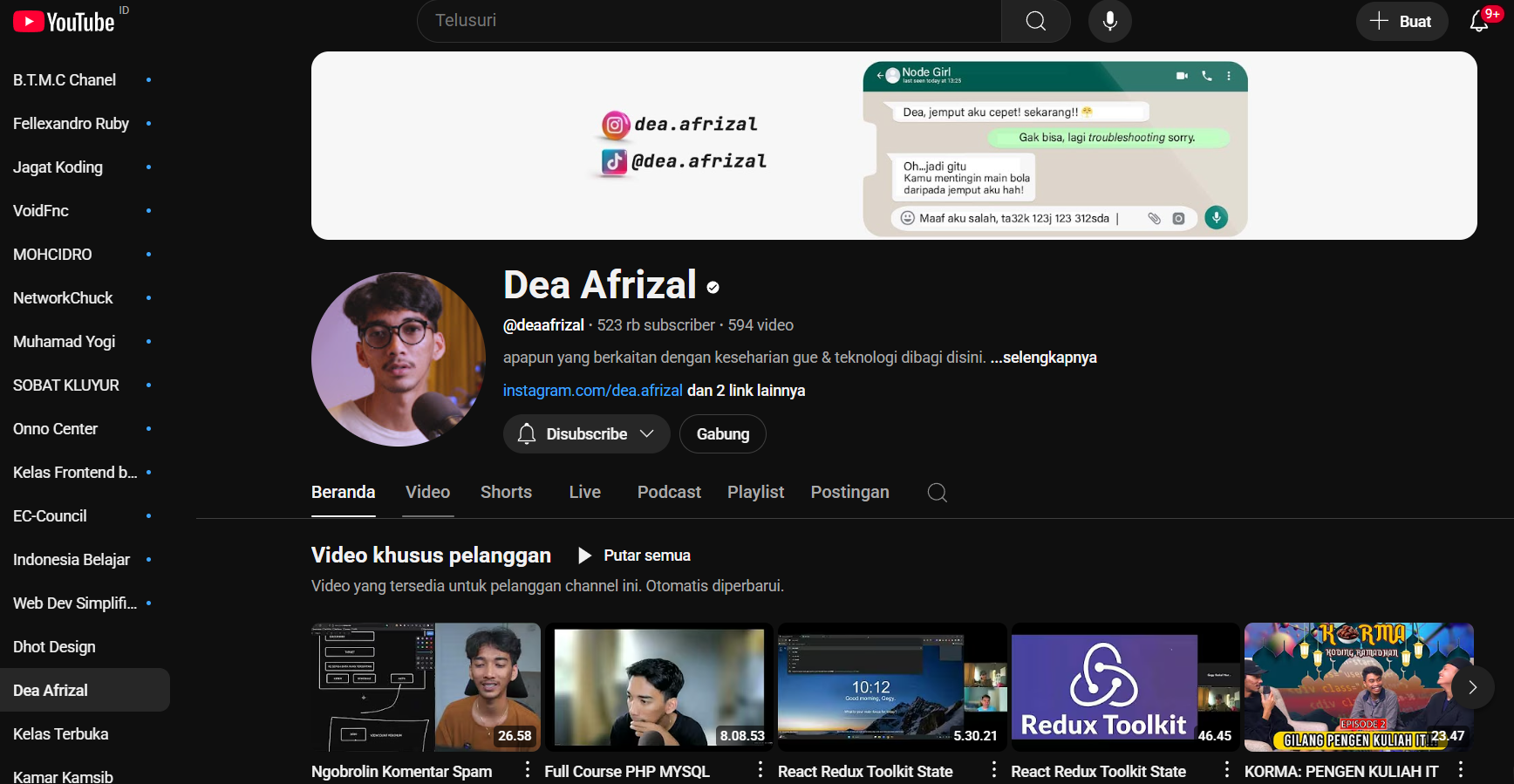Switch to the Video tab

point(427,492)
